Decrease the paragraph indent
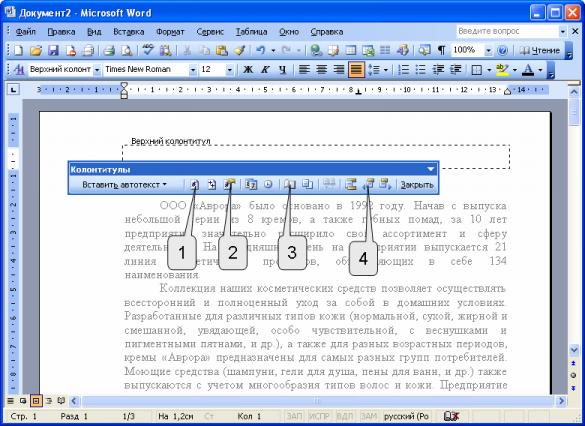Screen dimensions: 585x426 pyautogui.click(x=438, y=70)
